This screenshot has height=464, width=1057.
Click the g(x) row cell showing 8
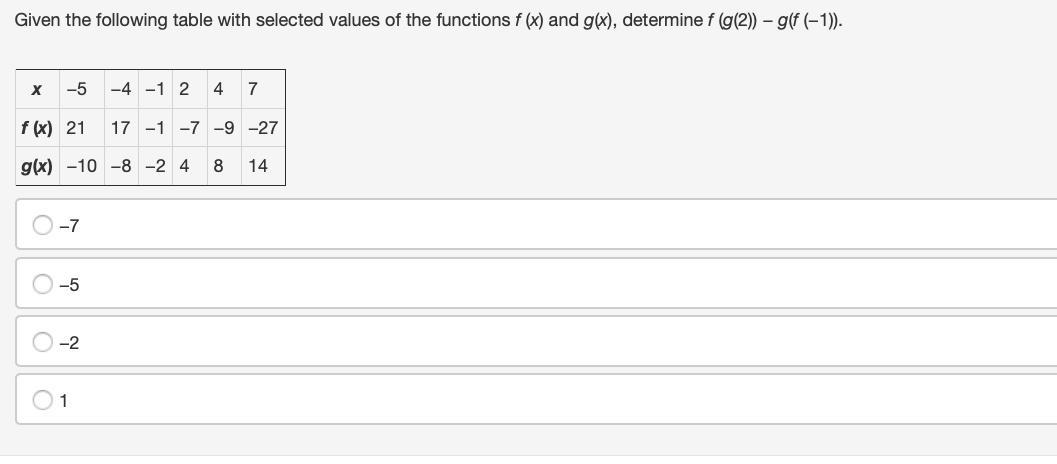[x=218, y=166]
